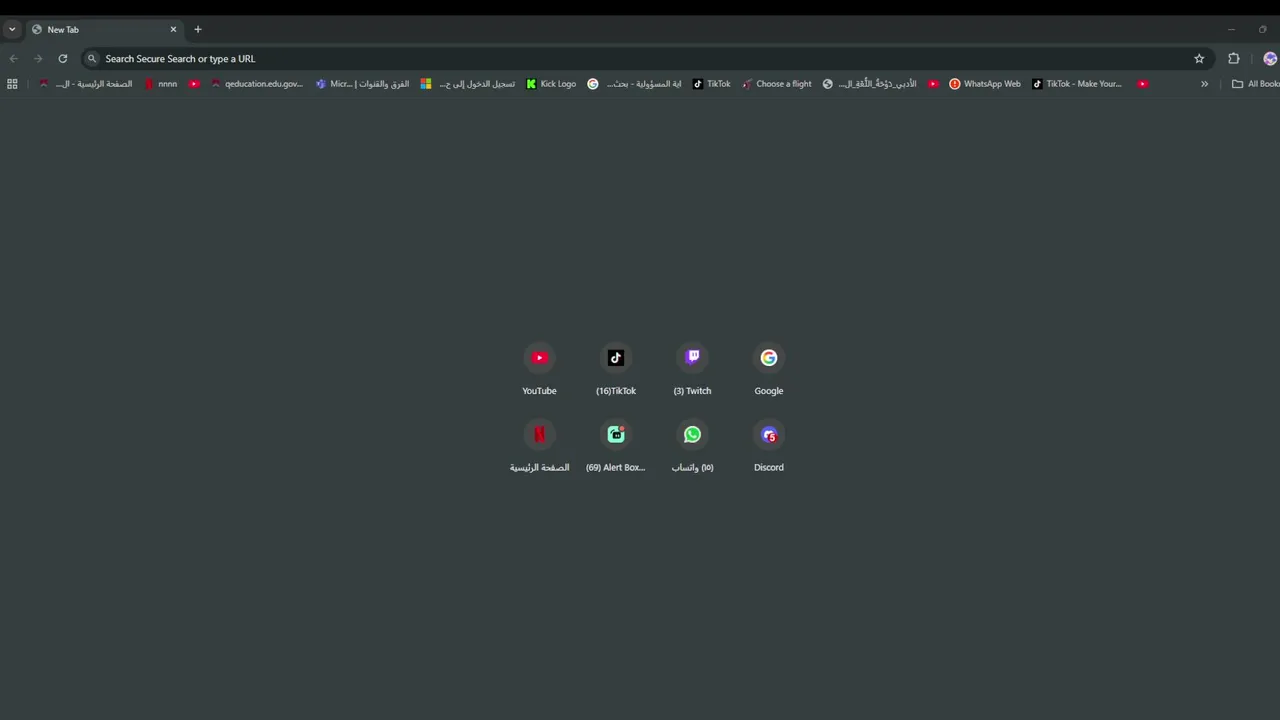Click the reload page icon
The width and height of the screenshot is (1280, 720).
(x=63, y=59)
